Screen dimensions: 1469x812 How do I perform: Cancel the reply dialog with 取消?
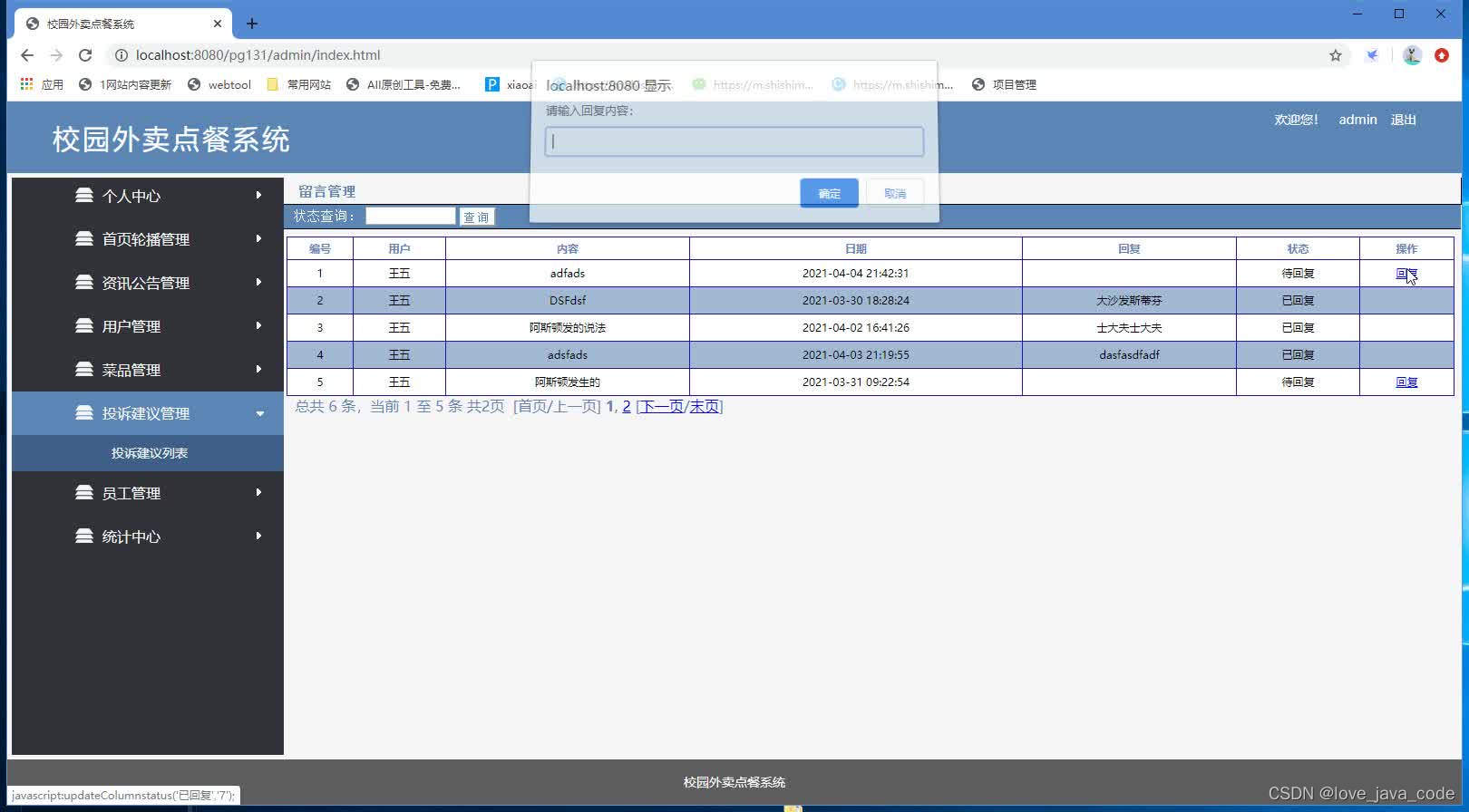pyautogui.click(x=895, y=193)
